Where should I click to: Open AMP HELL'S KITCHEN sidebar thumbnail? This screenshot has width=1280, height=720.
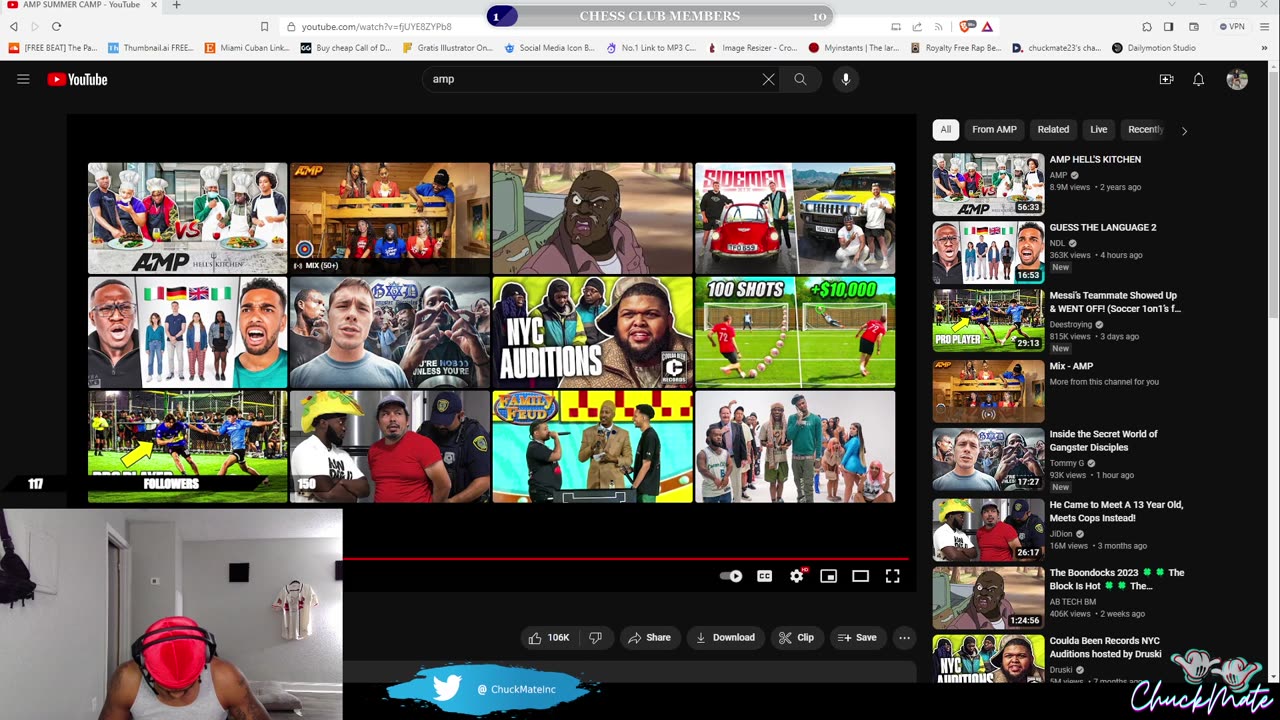[988, 184]
